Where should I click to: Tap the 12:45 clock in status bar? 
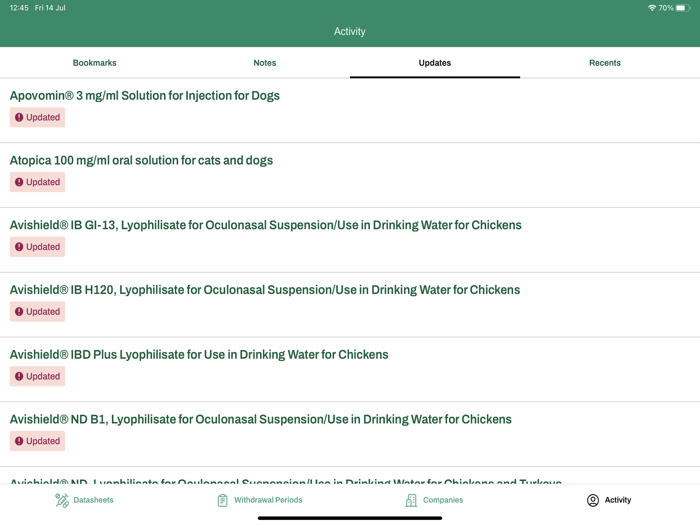(x=19, y=8)
